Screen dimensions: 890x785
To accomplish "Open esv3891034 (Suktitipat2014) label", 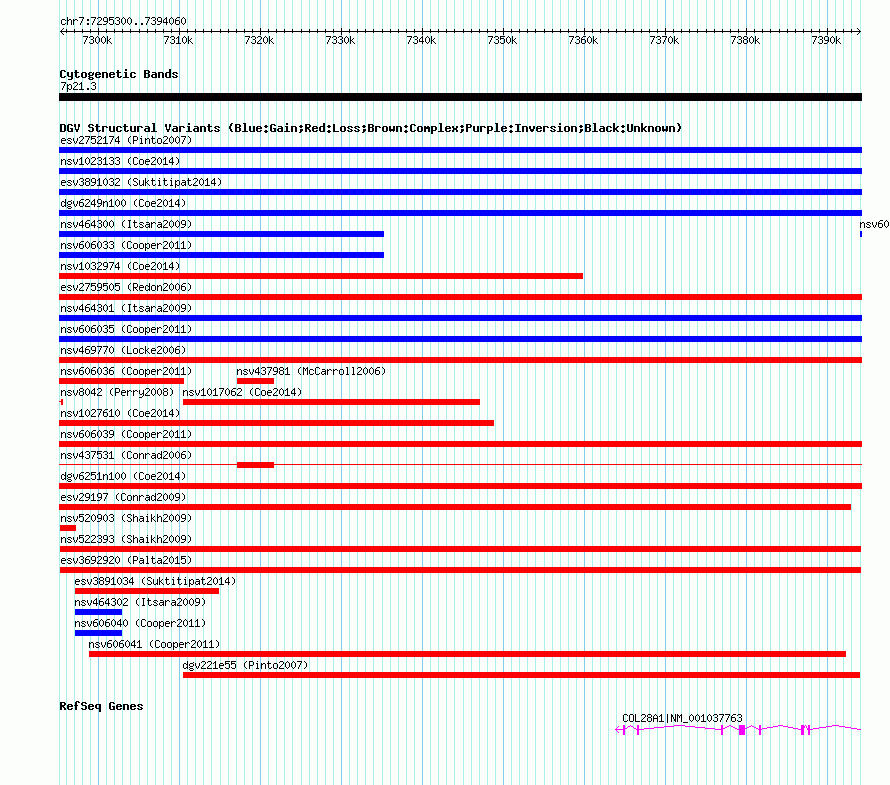I will point(155,581).
